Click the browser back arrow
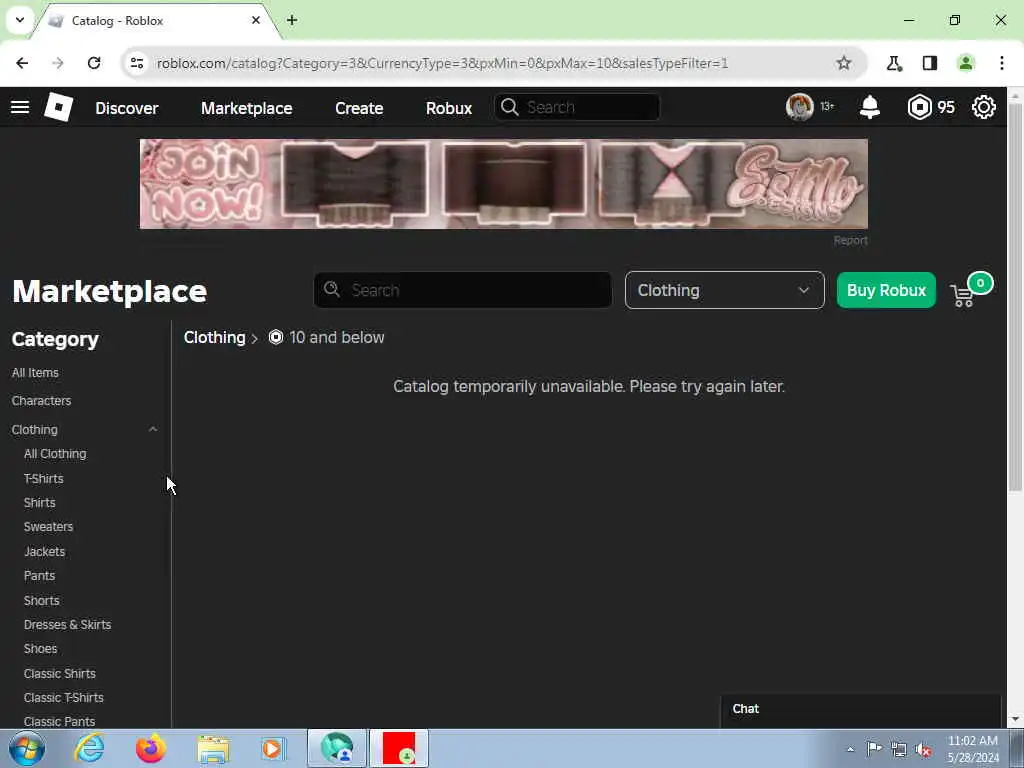This screenshot has width=1024, height=768. [22, 63]
